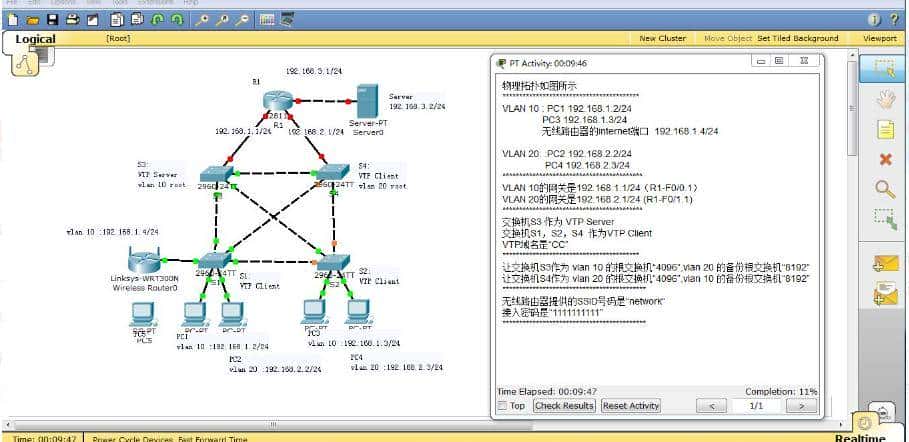Viewport: 909px width, 442px height.
Task: Click the Print icon in toolbar
Action: pos(72,19)
